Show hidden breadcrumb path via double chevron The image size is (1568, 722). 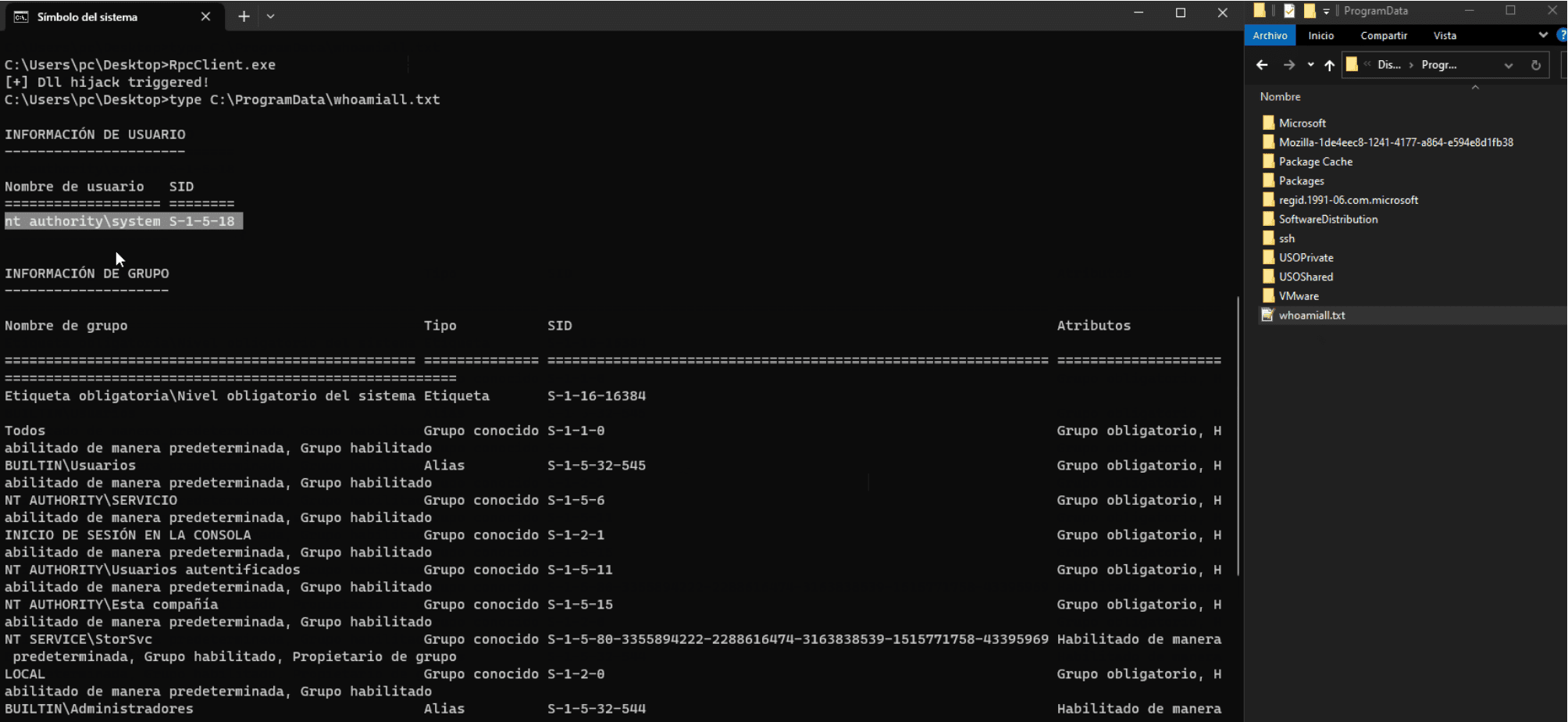click(1367, 65)
